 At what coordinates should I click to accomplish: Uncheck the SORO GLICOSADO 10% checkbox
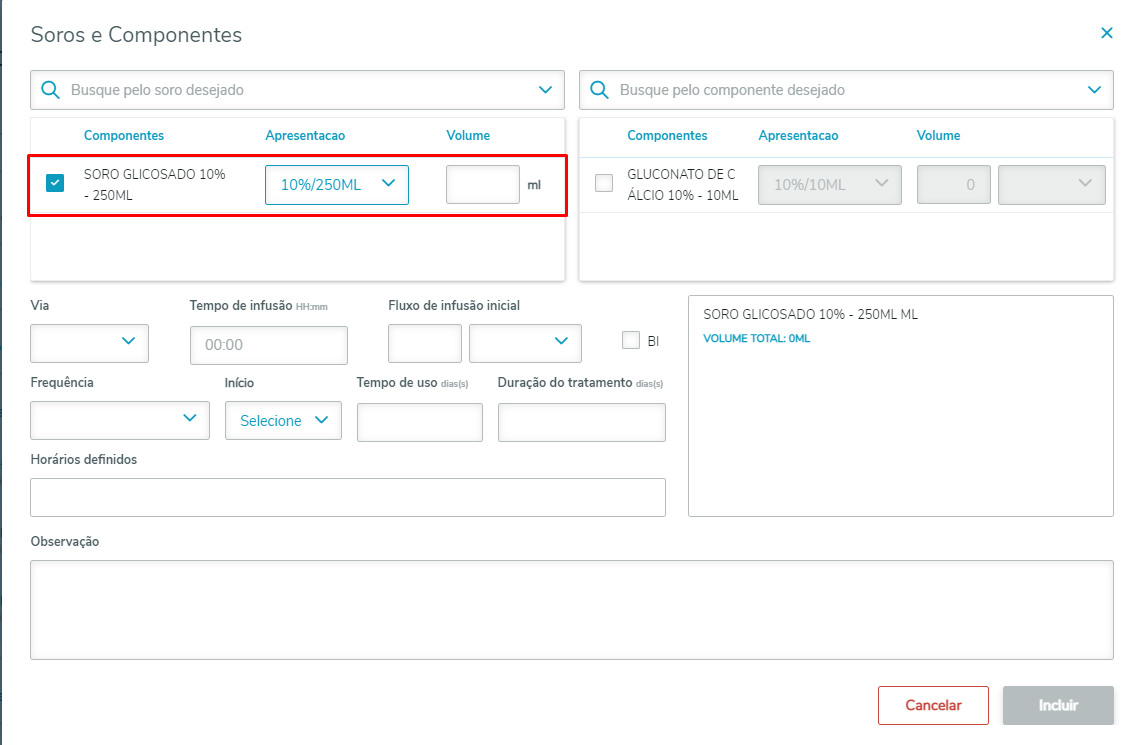(x=55, y=183)
